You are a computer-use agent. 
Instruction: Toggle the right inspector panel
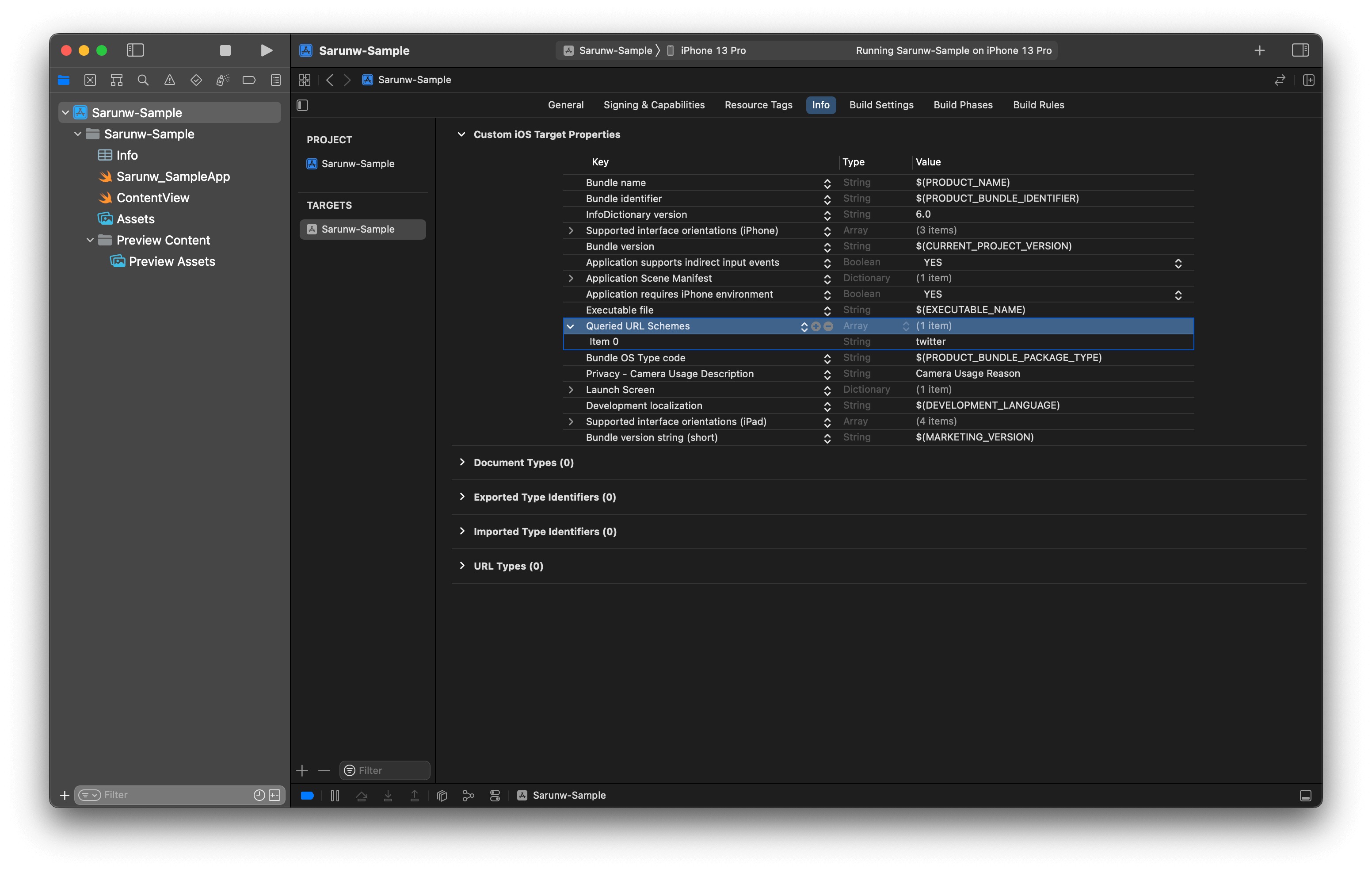[1300, 51]
